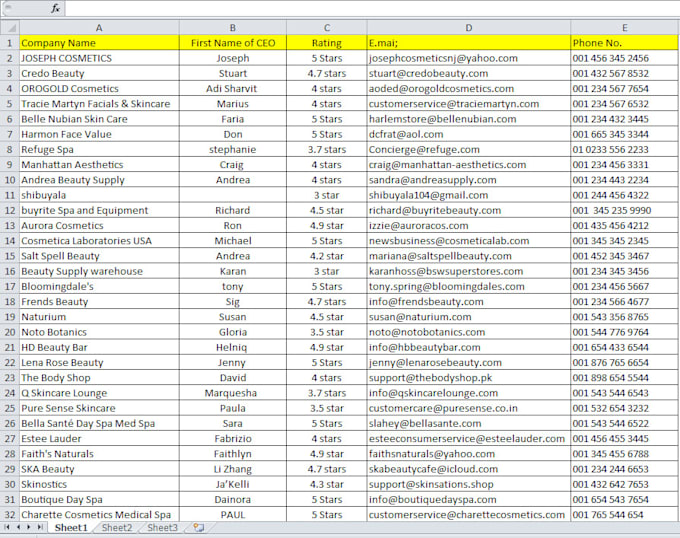This screenshot has height=538, width=680.
Task: Click the Phone No. header cell
Action: pyautogui.click(x=624, y=43)
